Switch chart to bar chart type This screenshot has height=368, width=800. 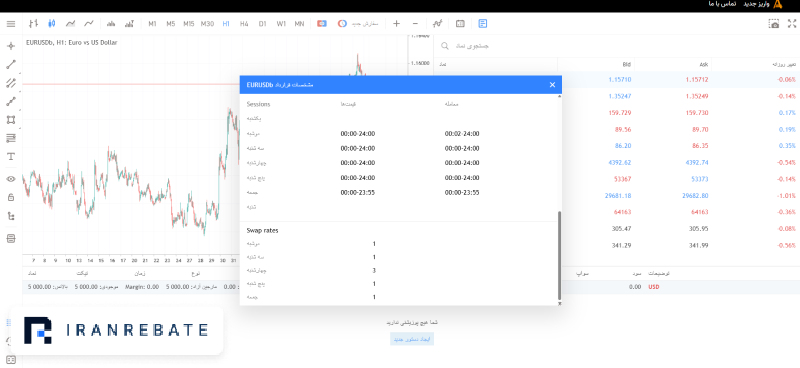pos(34,23)
